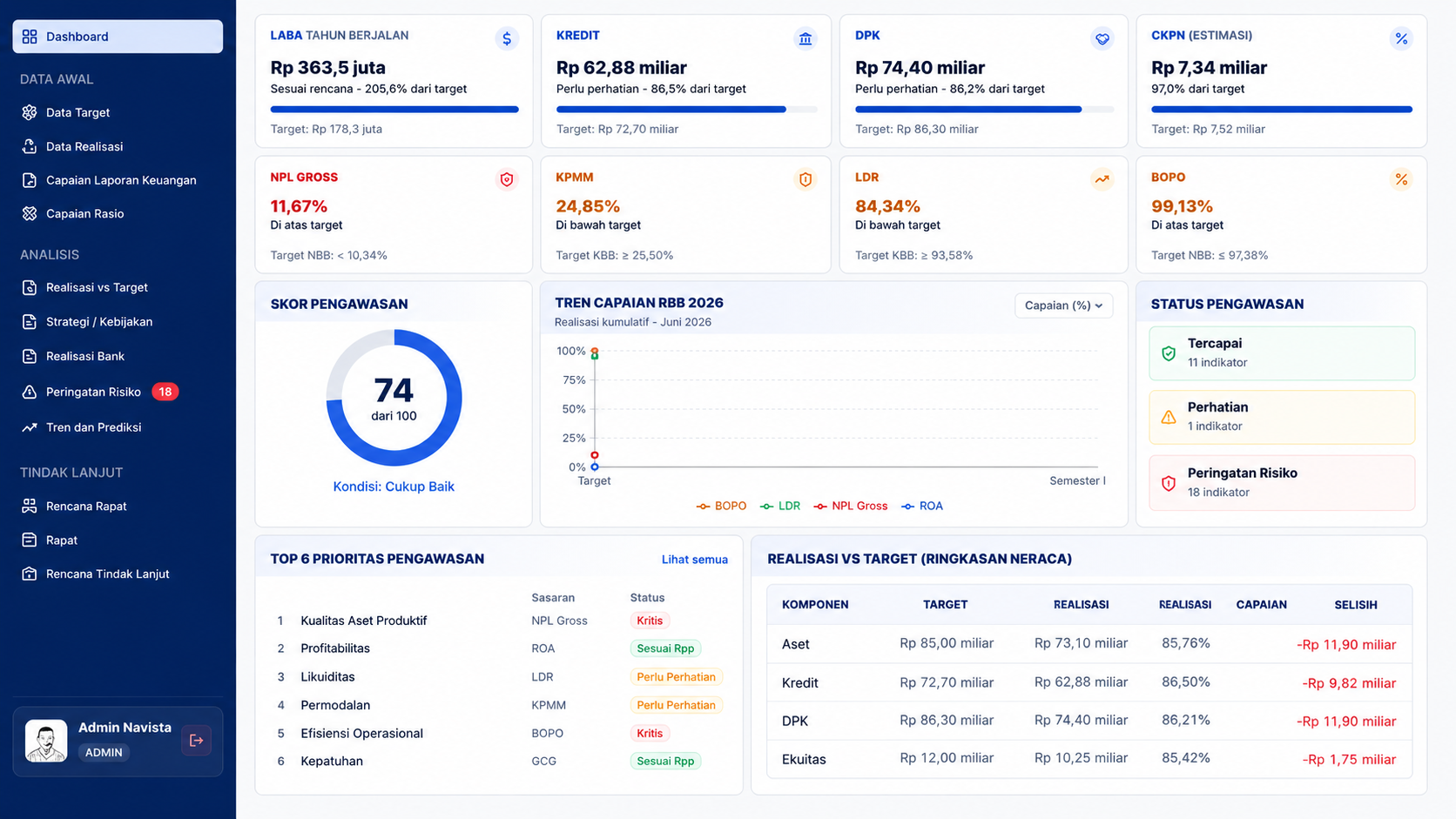Click the Capaian Rasio sidebar icon
The image size is (1456, 819).
(30, 213)
